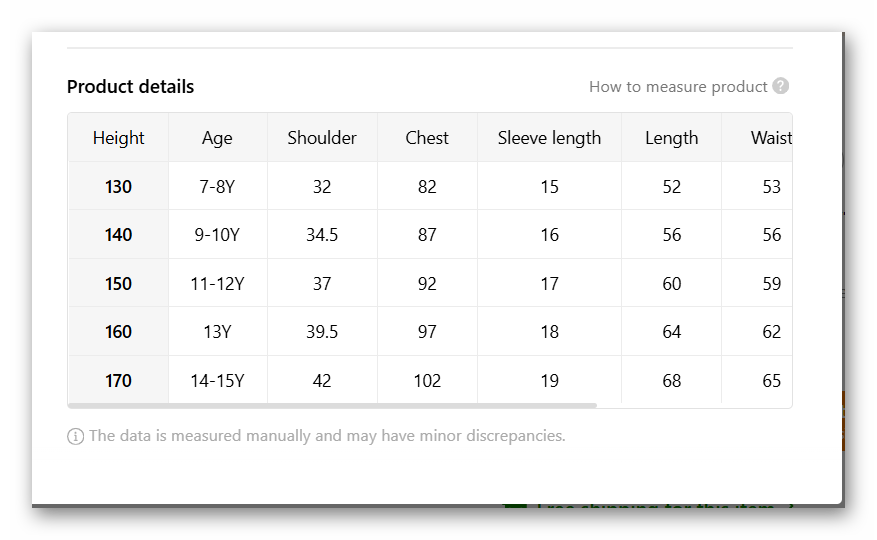The height and width of the screenshot is (540, 877).
Task: Click the Age column header
Action: pos(217,138)
